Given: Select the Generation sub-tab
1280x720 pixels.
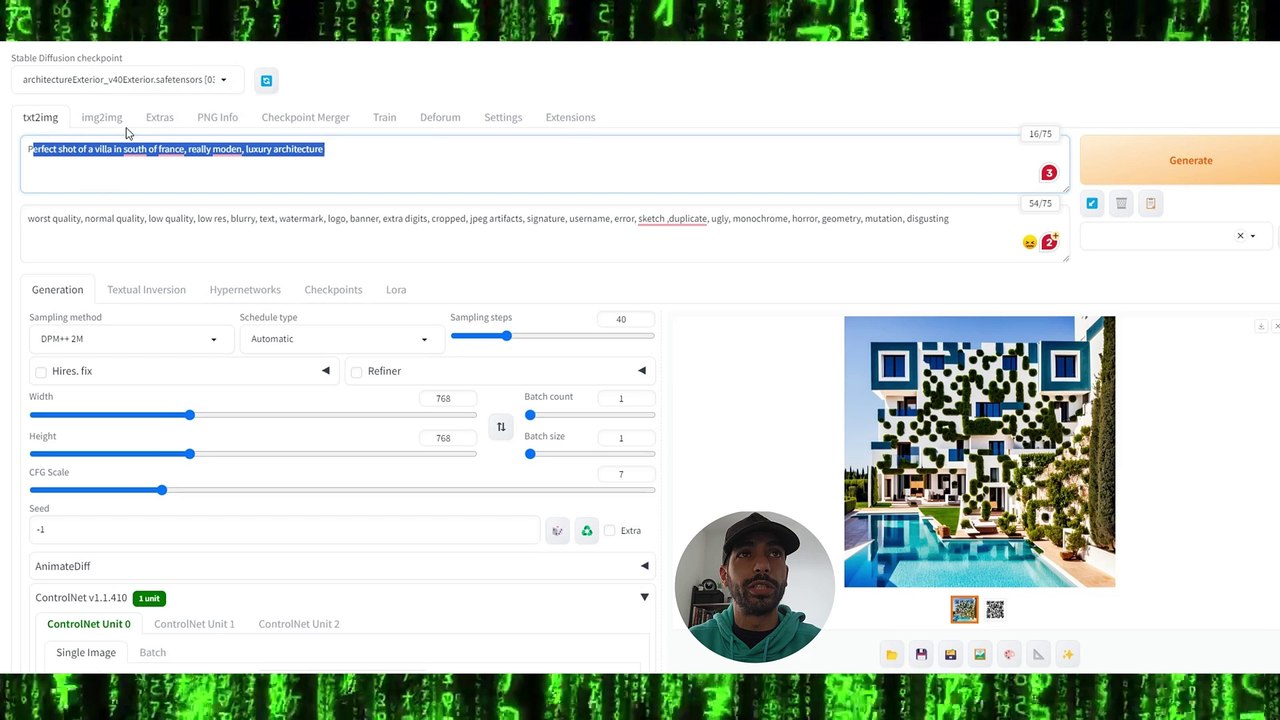Looking at the screenshot, I should (57, 290).
